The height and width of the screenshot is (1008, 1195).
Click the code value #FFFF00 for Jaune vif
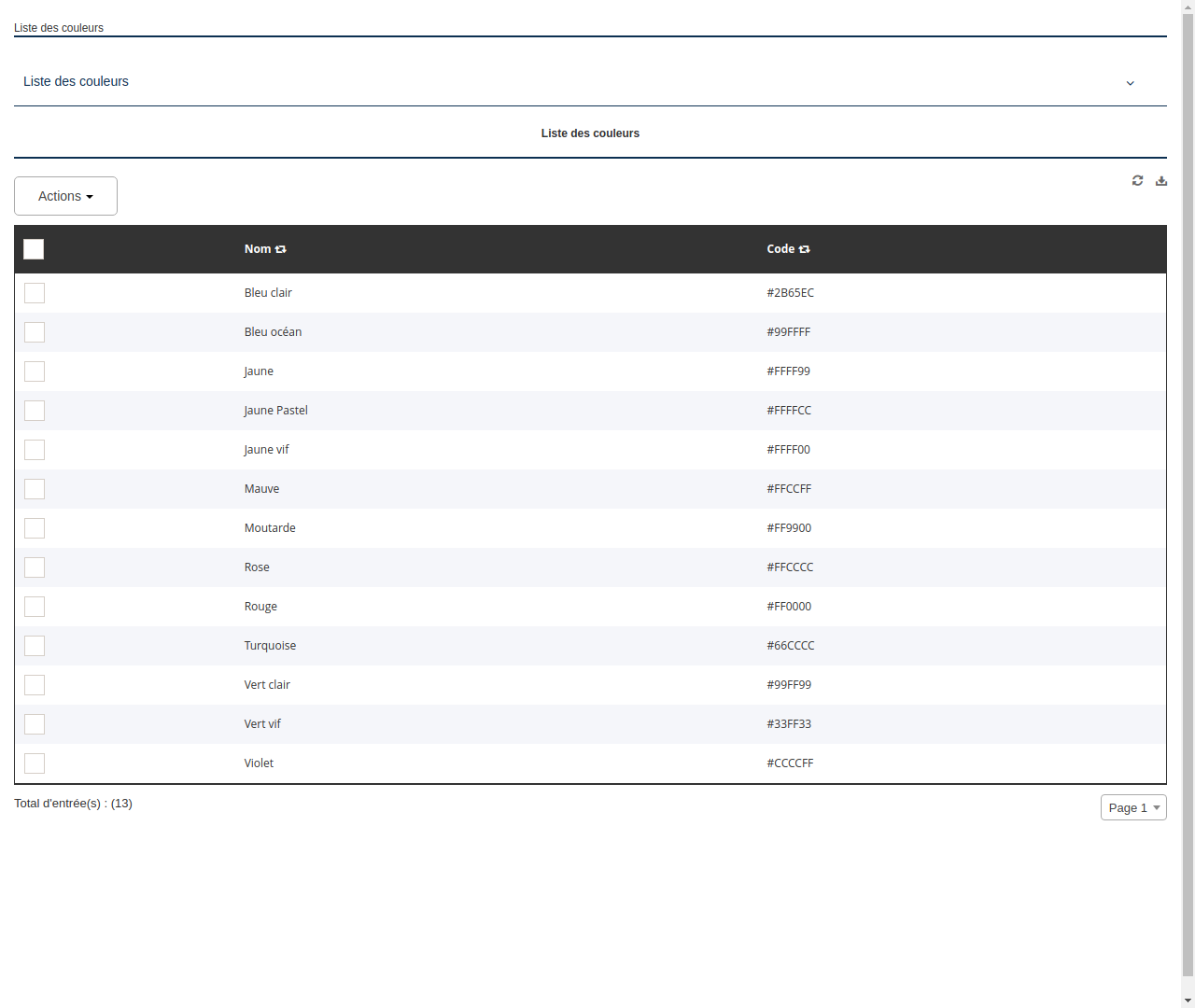point(789,449)
